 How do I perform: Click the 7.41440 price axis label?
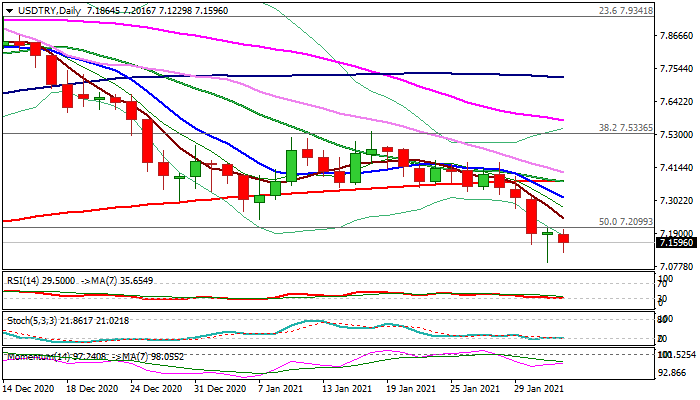tap(677, 168)
